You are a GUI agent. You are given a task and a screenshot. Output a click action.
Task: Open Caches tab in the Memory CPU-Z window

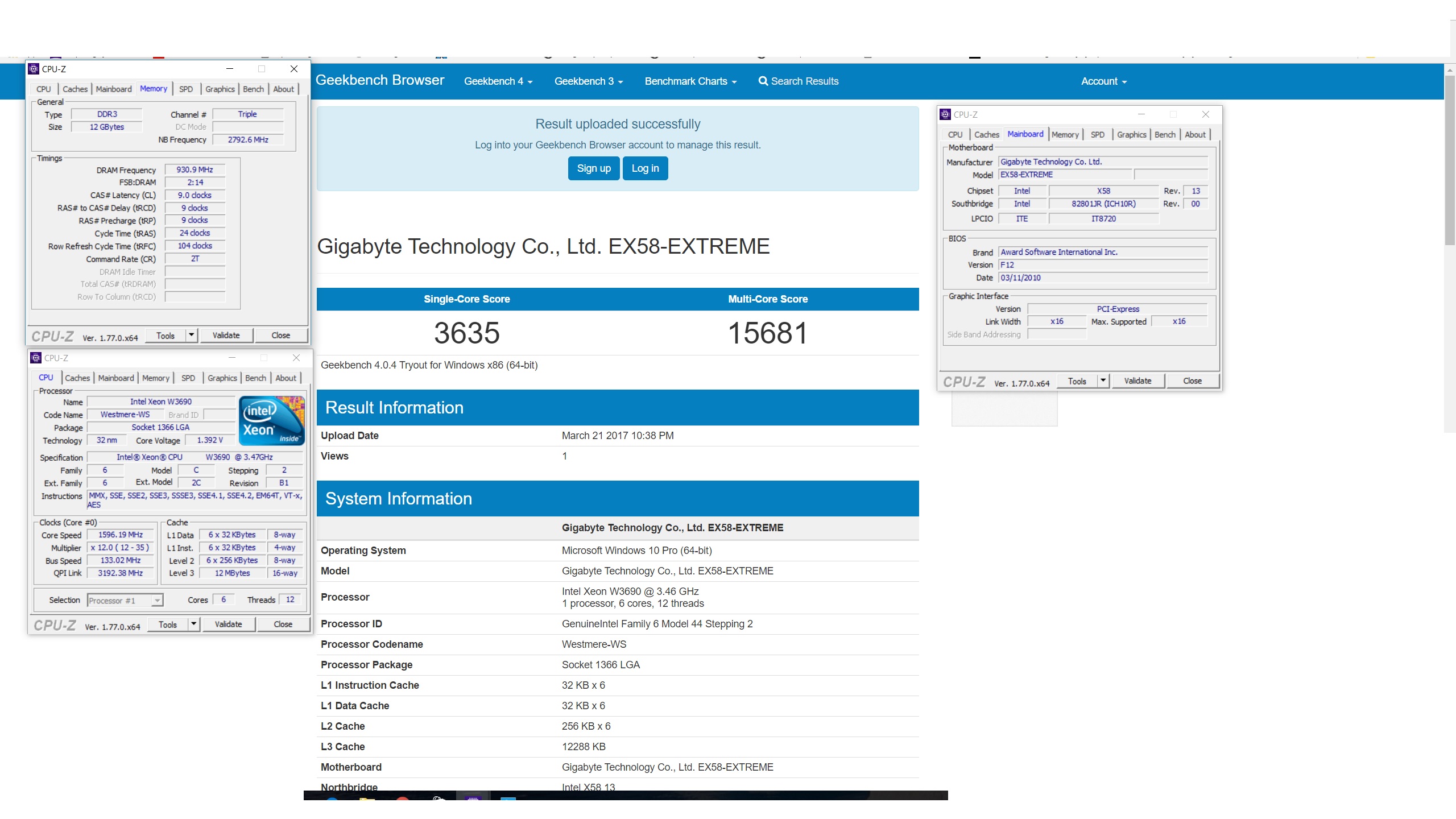75,89
